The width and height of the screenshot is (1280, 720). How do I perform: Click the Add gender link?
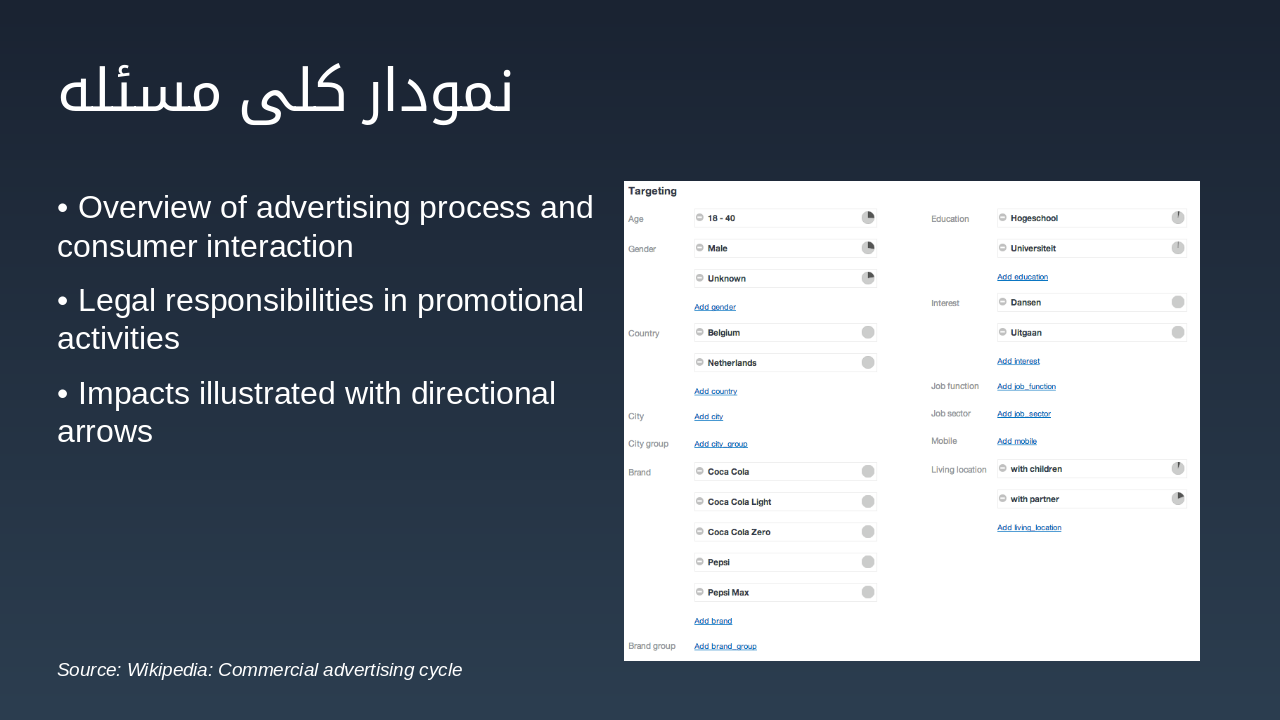pyautogui.click(x=715, y=307)
